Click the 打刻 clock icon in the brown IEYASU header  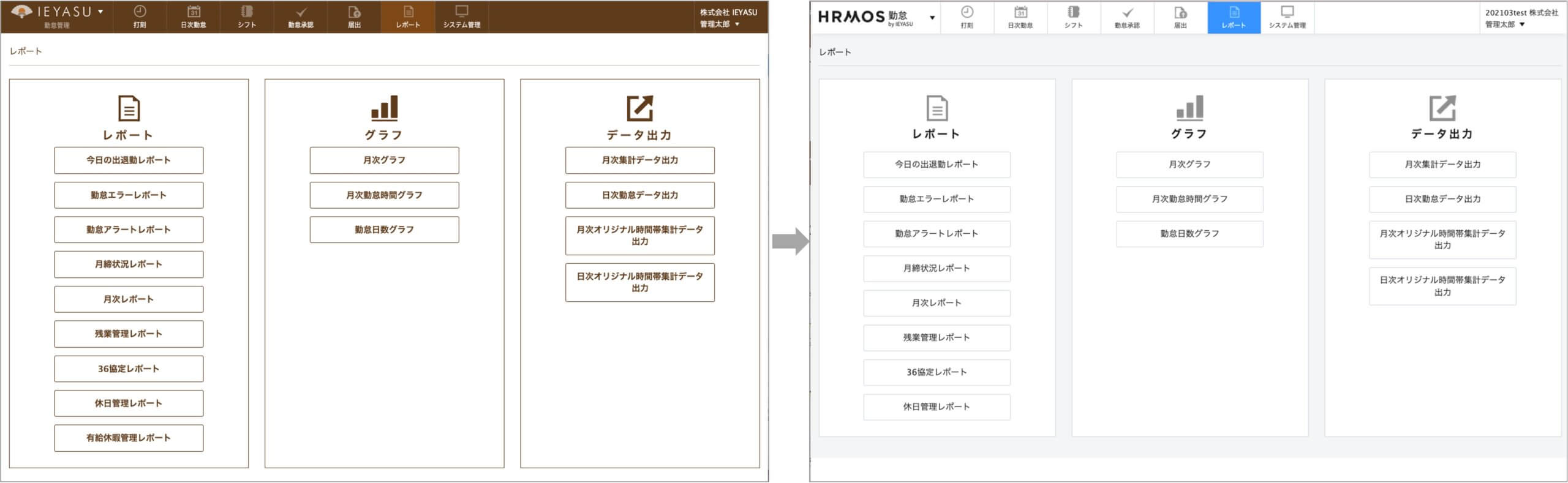140,12
